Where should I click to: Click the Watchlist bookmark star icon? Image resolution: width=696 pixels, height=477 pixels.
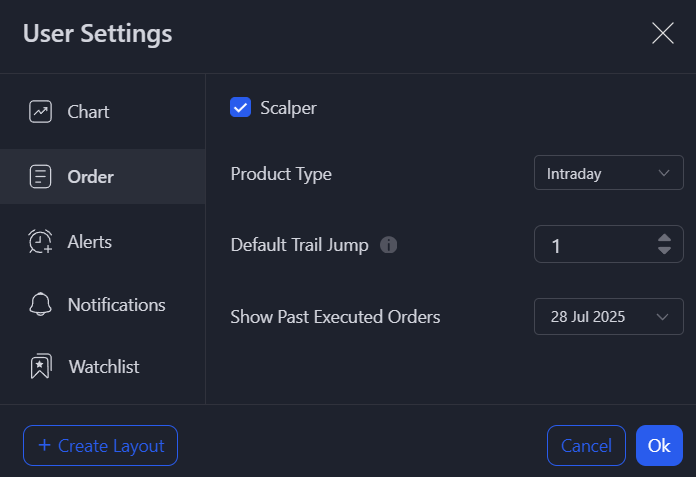(41, 367)
